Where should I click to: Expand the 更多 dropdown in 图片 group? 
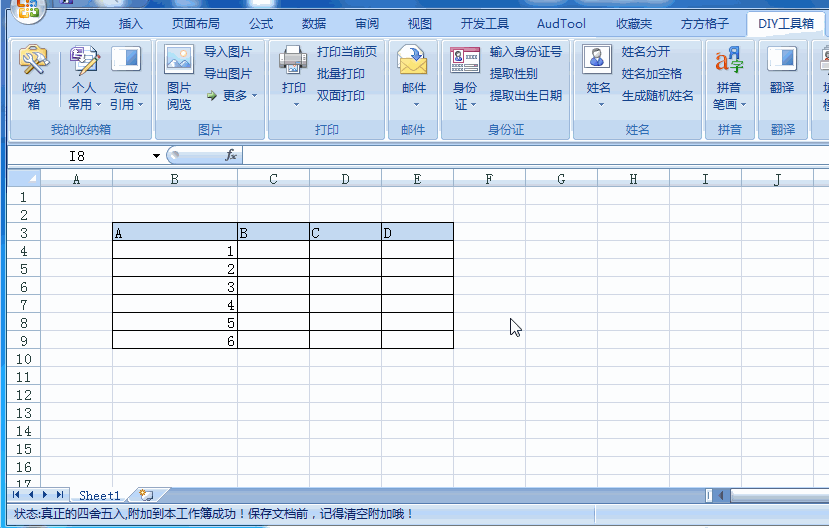(x=232, y=96)
